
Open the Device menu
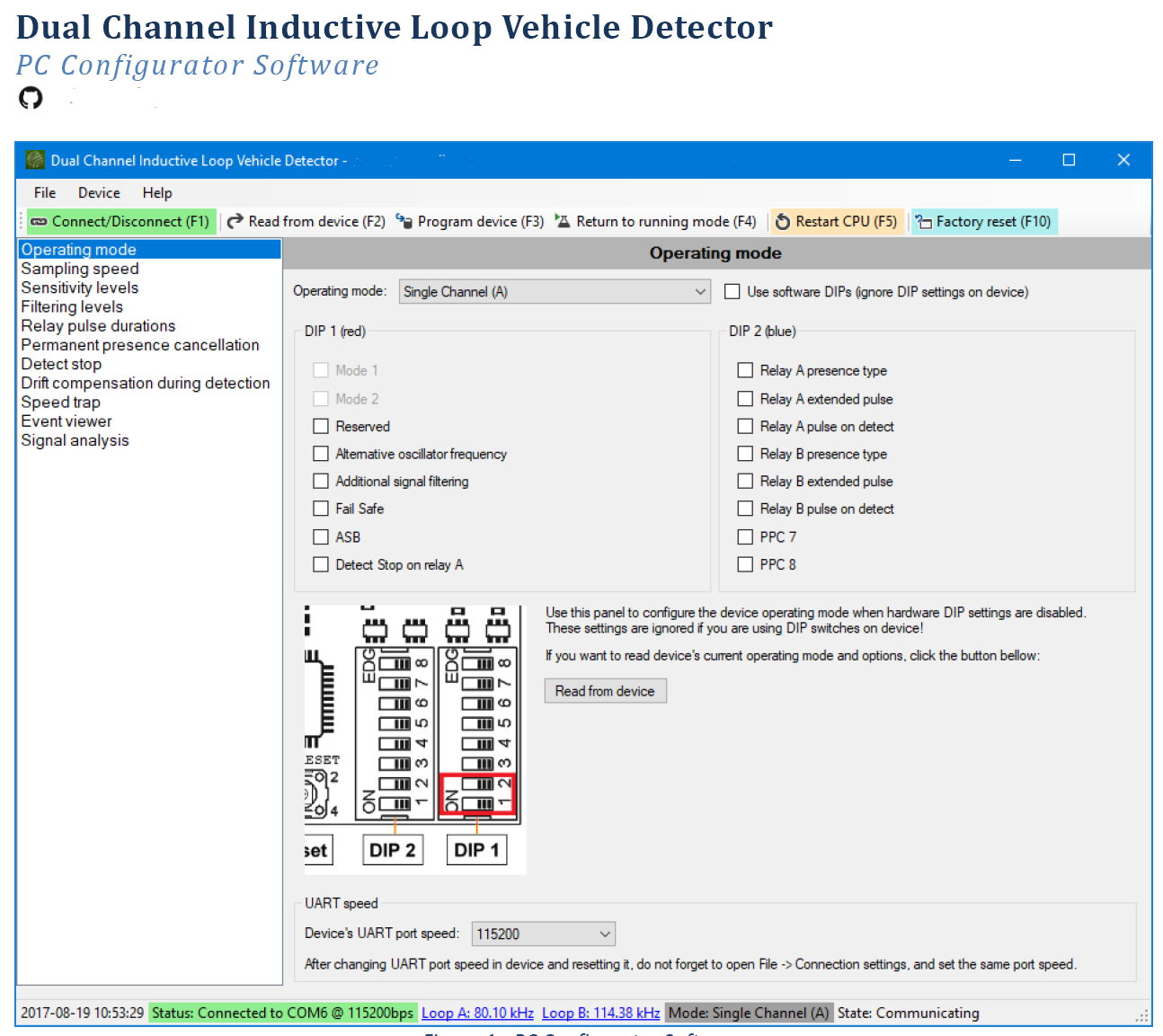click(x=99, y=192)
